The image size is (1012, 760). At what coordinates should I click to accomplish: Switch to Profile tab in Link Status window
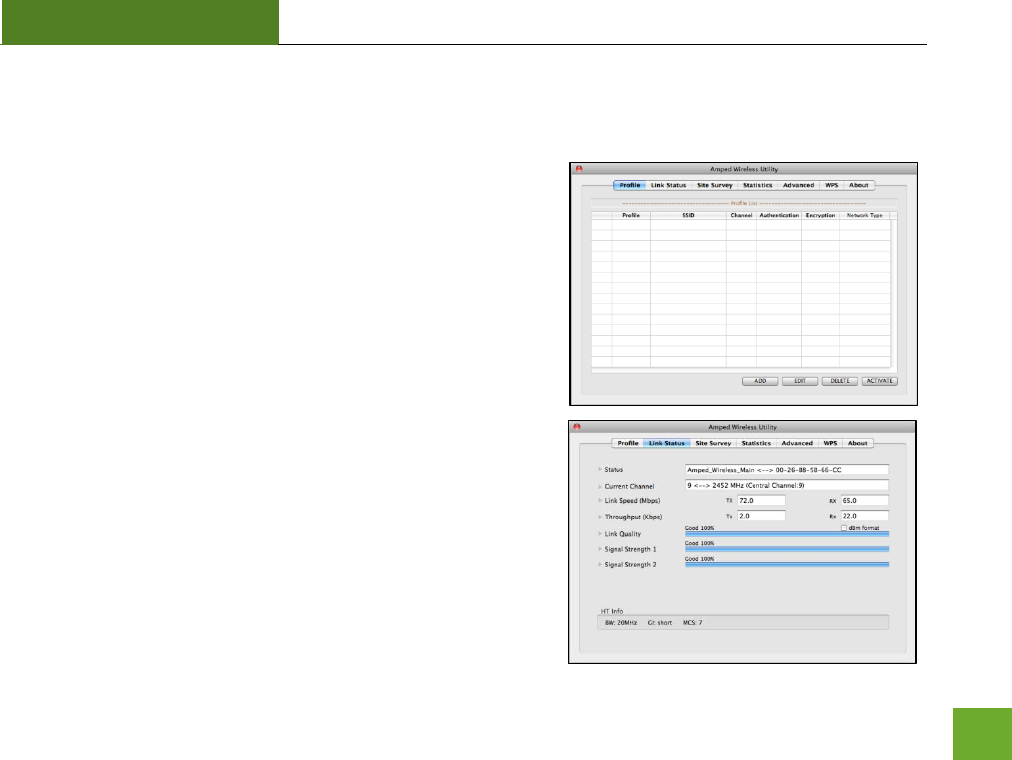coord(627,443)
